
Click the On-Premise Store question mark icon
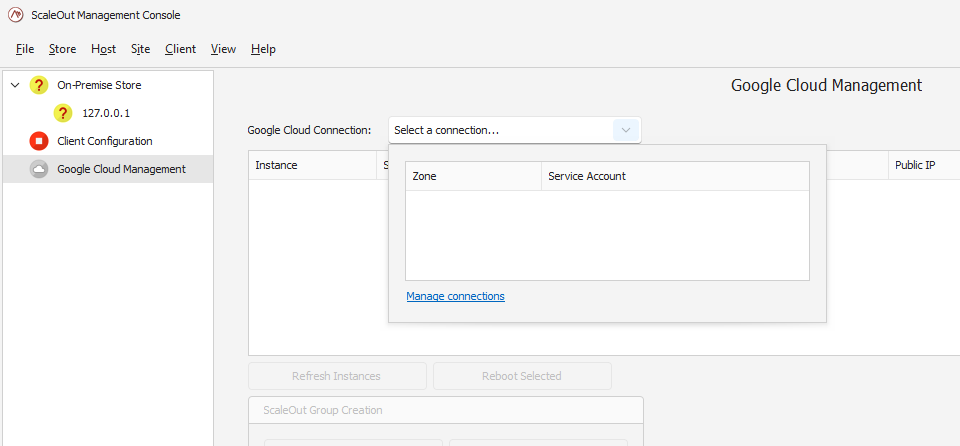39,85
